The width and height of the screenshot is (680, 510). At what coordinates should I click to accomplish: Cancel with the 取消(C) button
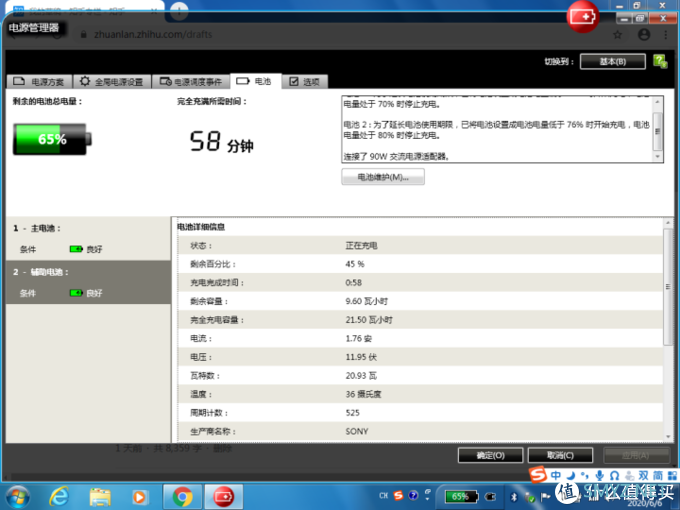point(560,455)
